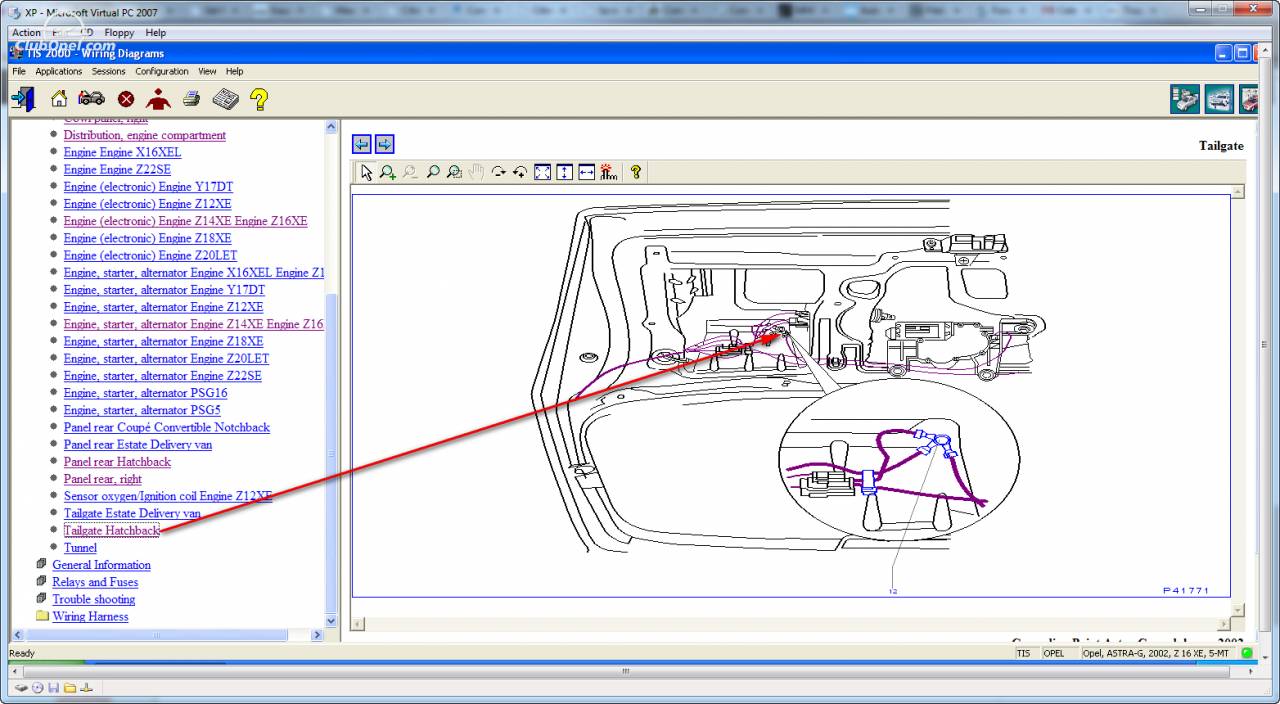Open Engine Engine X16XEL link
Viewport: 1280px width, 704px height.
(122, 152)
